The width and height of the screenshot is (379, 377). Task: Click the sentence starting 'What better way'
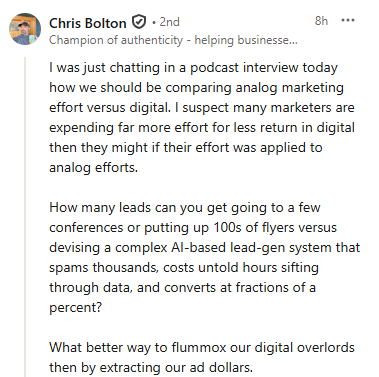202,357
